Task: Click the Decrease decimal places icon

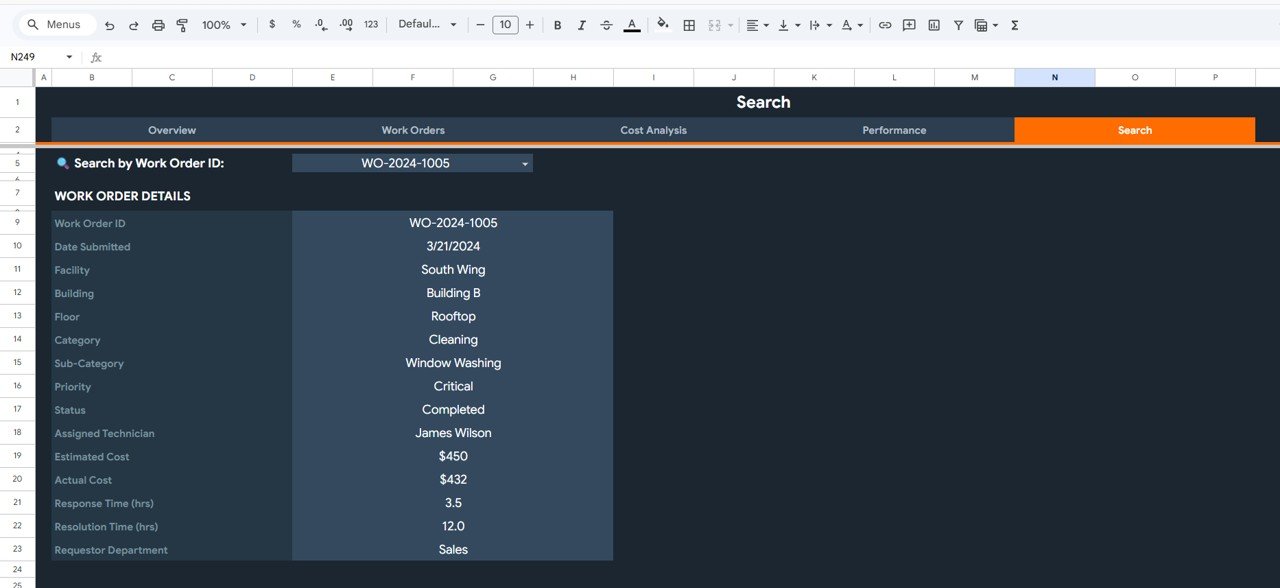Action: tap(320, 24)
